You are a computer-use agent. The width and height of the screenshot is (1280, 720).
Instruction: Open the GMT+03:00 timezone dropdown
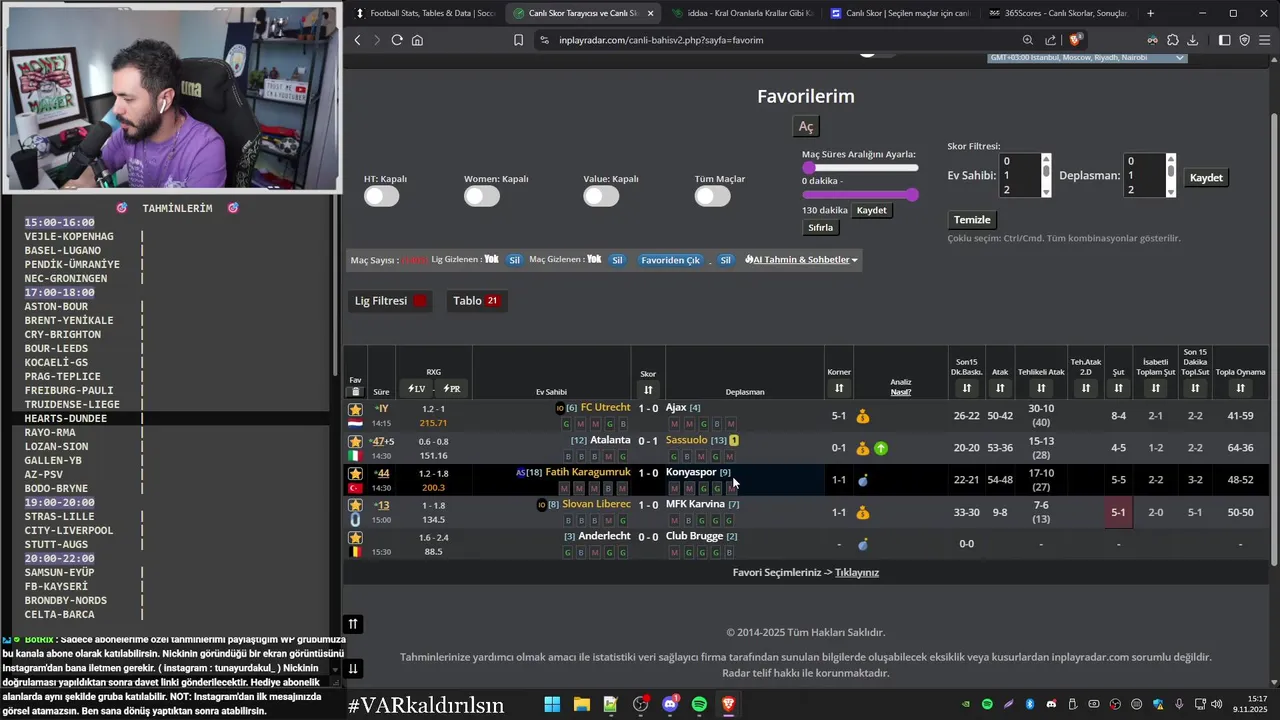point(1087,57)
